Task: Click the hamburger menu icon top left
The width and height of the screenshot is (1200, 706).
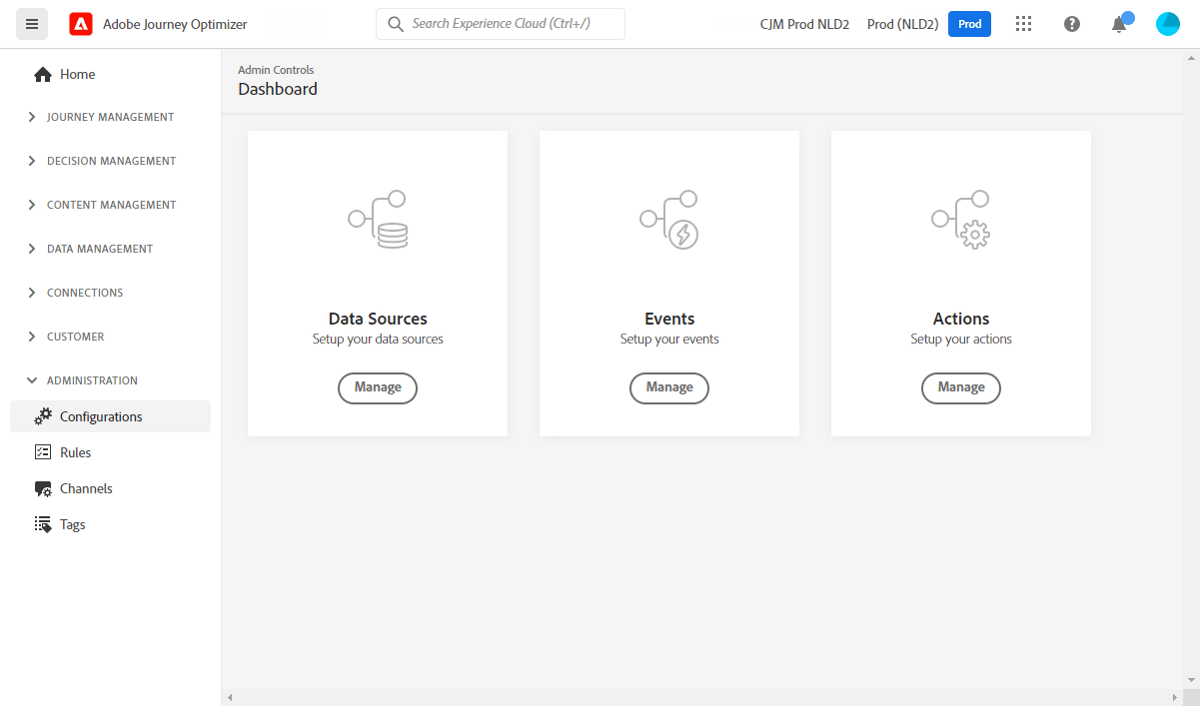Action: point(32,23)
